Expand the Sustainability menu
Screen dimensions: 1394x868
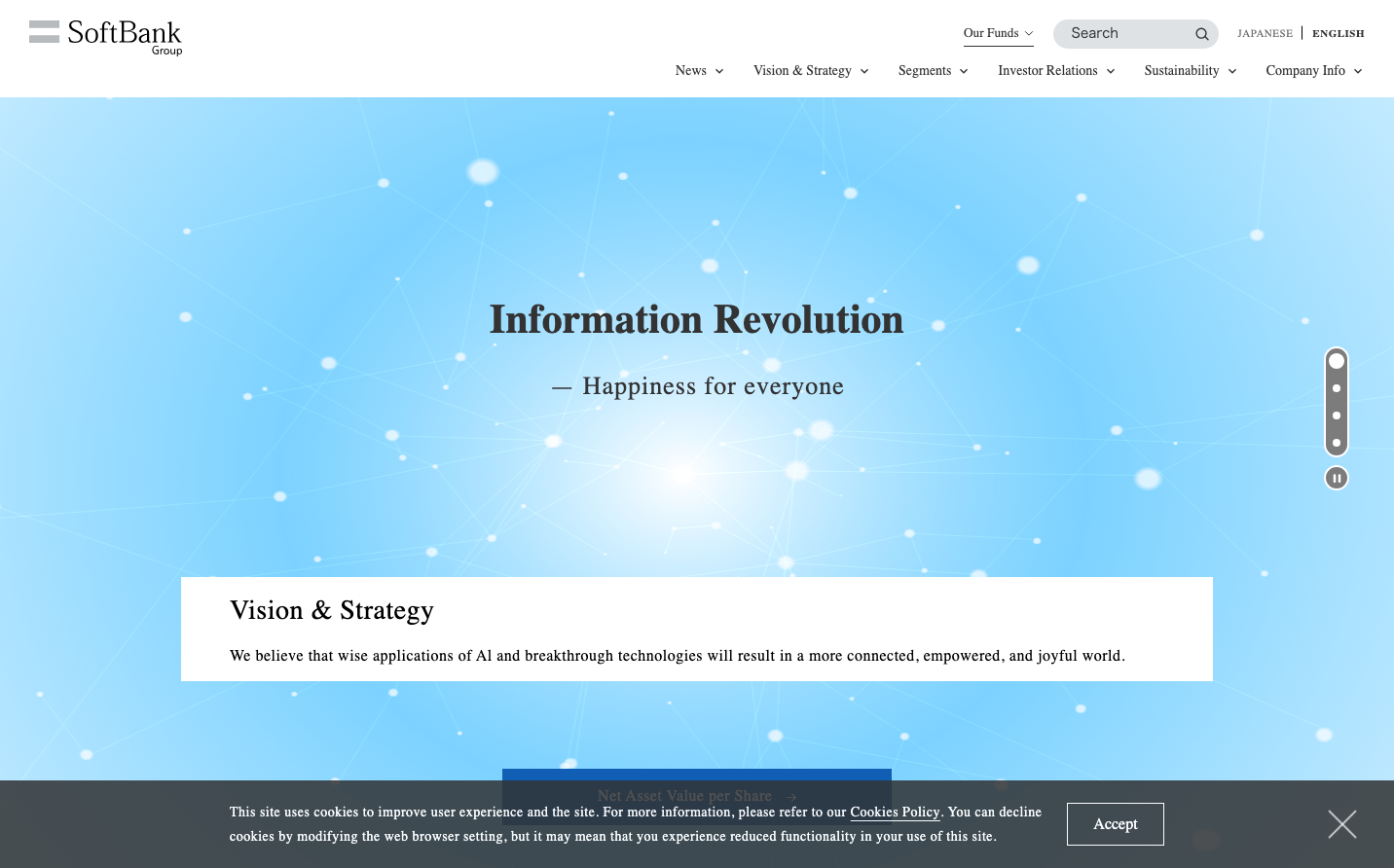(1190, 71)
